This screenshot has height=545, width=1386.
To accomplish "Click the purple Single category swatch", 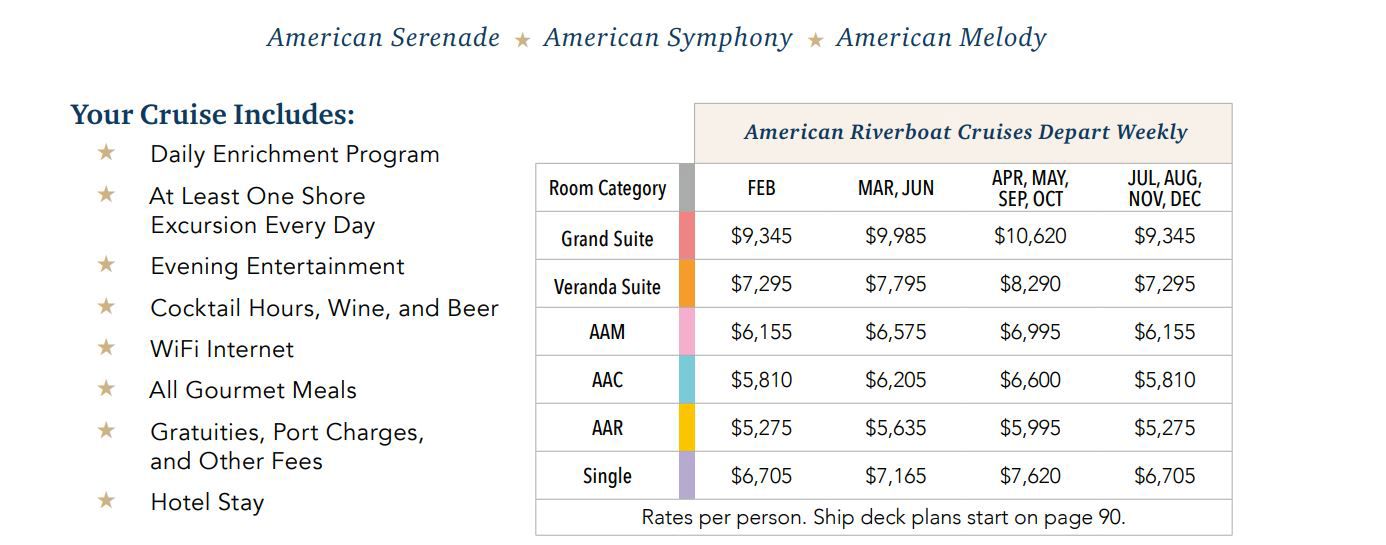I will (x=686, y=476).
